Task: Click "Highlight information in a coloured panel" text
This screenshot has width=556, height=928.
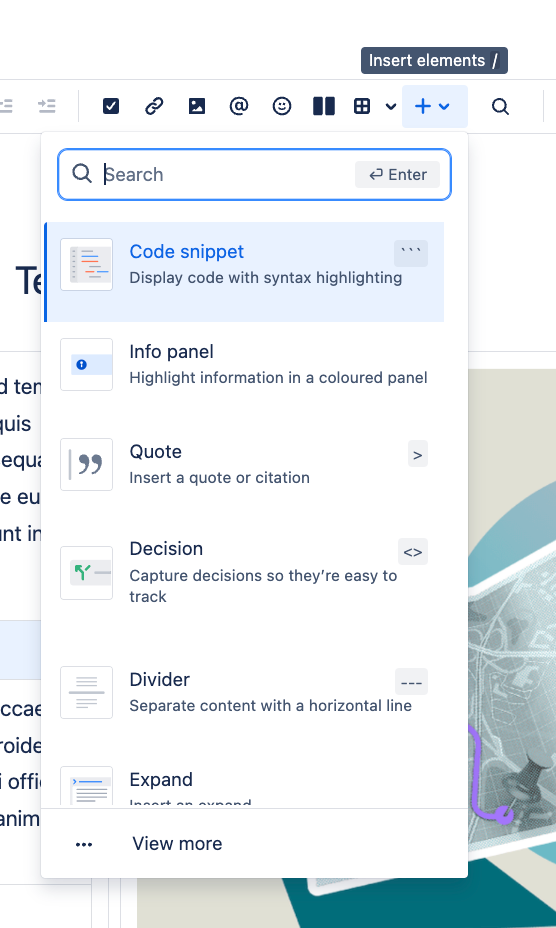Action: pos(278,378)
